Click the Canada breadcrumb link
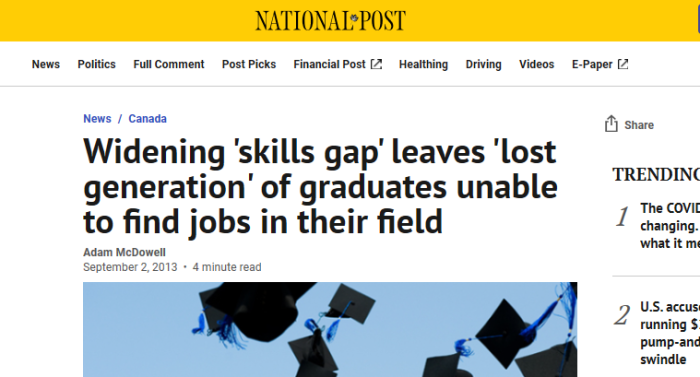Viewport: 700px width, 377px height. click(147, 119)
